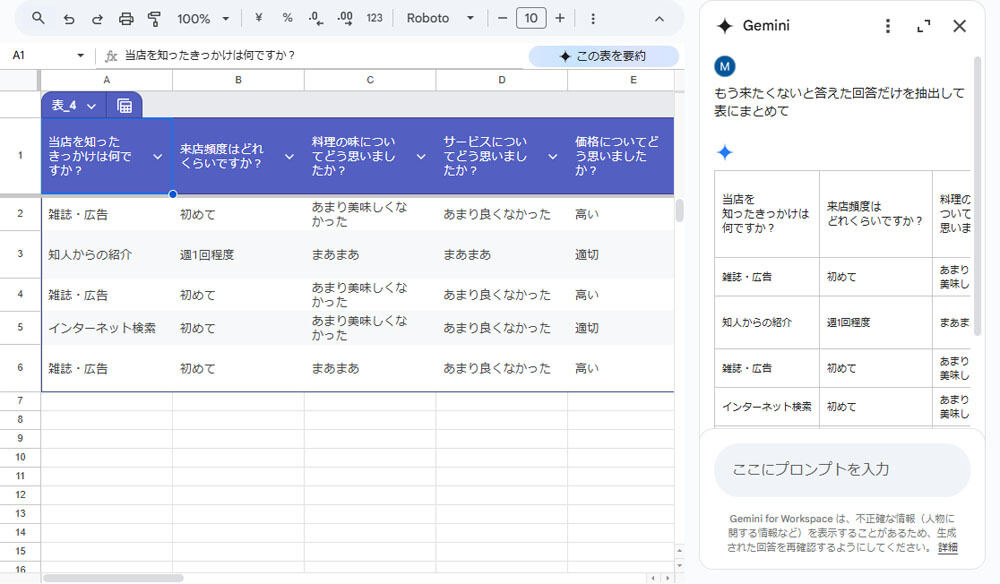The height and width of the screenshot is (584, 1000).
Task: Select row 3 header
Action: (x=20, y=254)
